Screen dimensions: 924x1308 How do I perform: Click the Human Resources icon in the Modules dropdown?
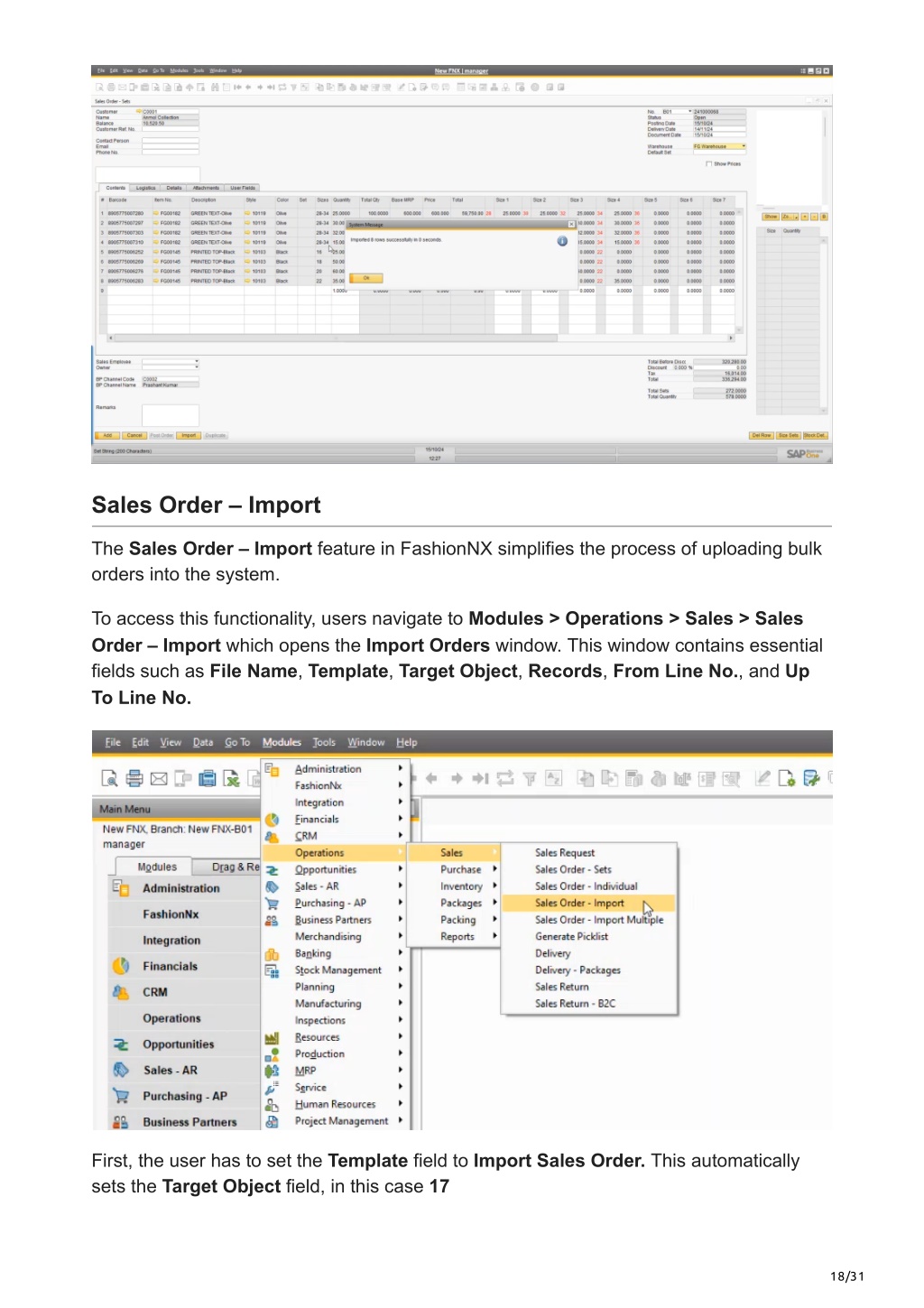(272, 1105)
